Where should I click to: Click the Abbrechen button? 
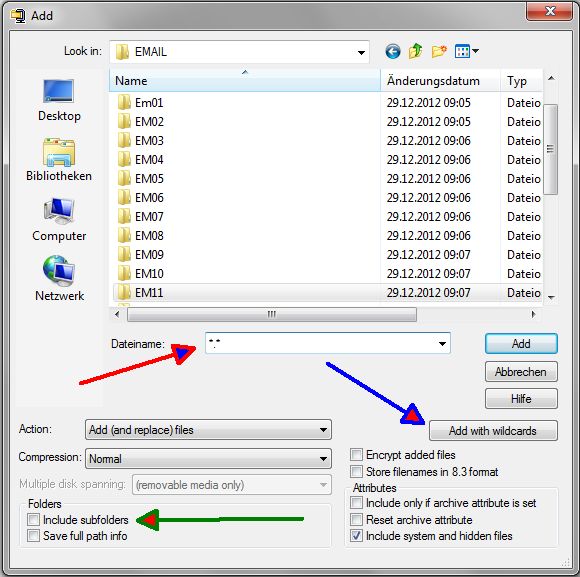click(521, 372)
